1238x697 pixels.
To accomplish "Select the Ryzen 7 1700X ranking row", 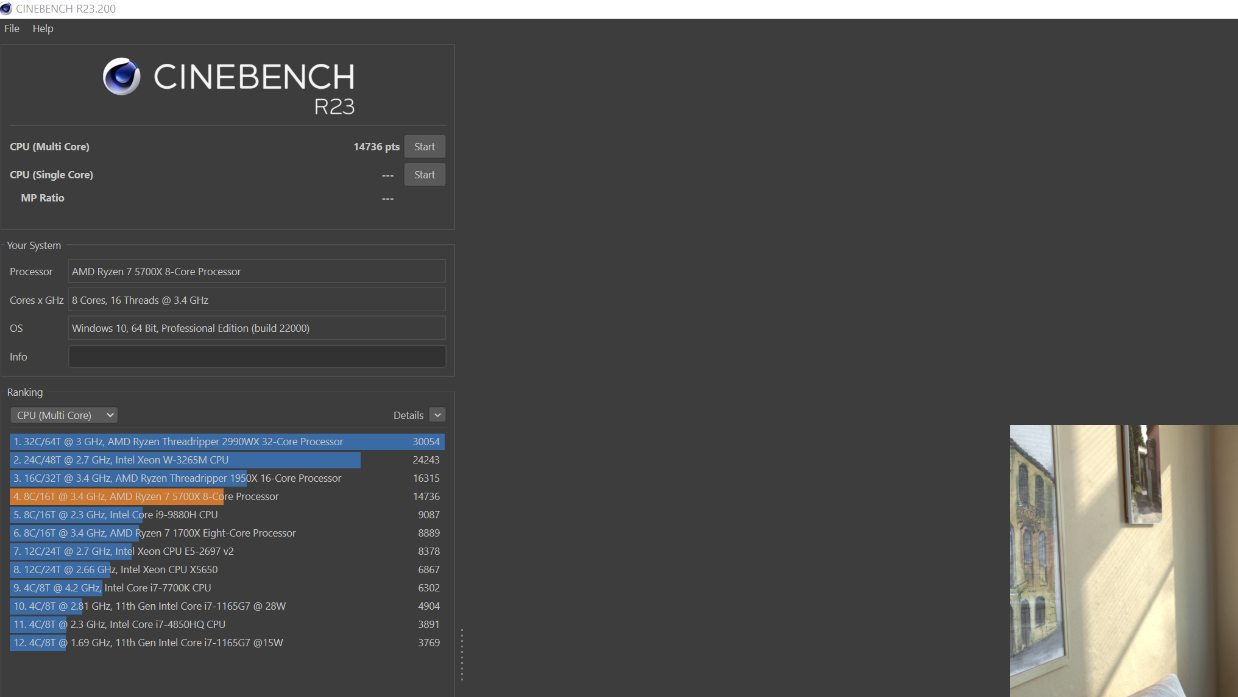I will 227,533.
